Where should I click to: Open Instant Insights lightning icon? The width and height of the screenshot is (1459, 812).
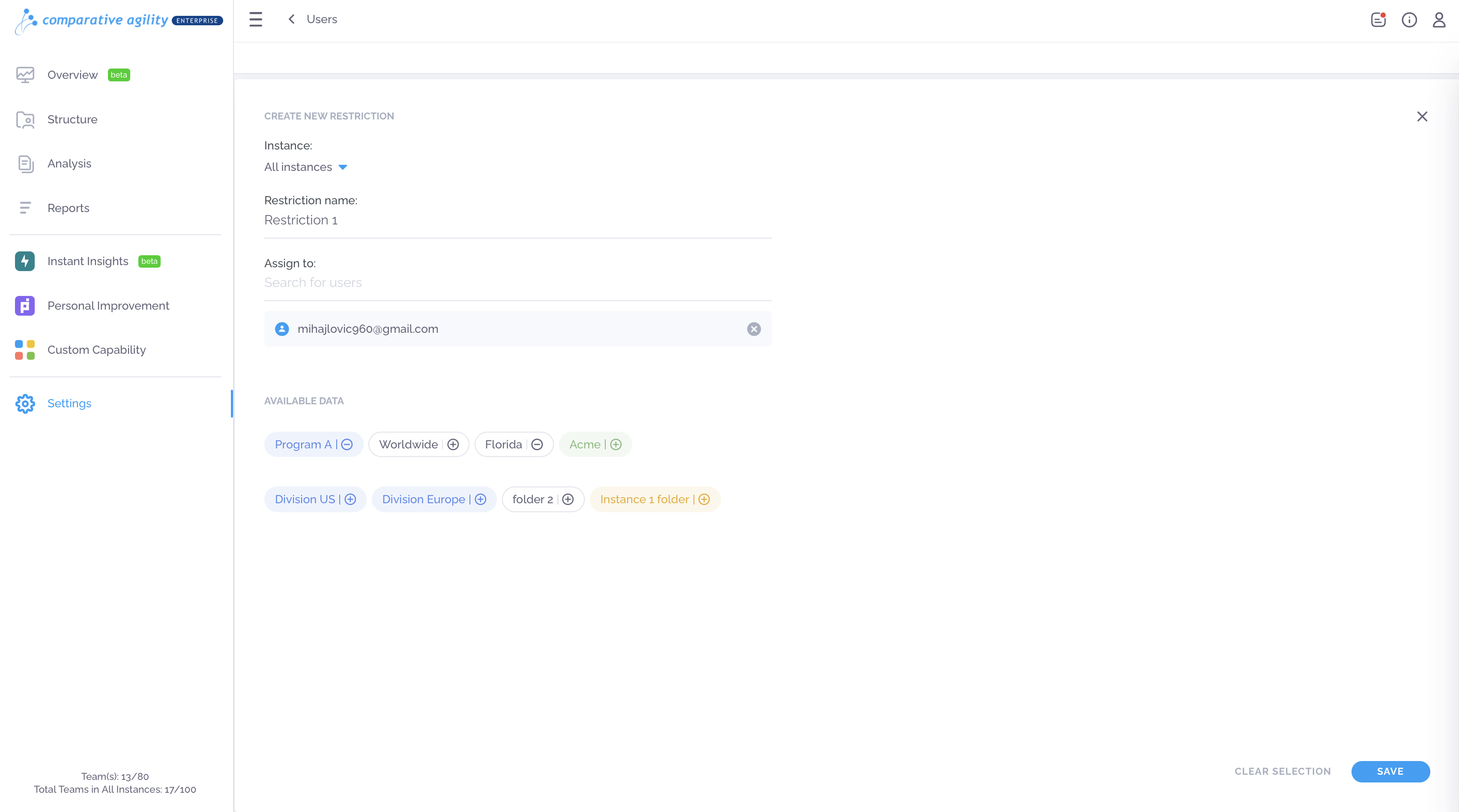point(25,261)
